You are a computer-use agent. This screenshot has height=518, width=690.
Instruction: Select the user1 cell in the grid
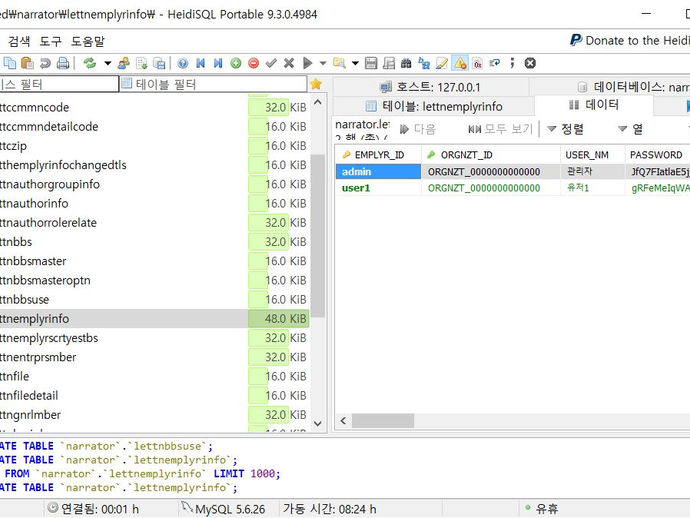(x=378, y=188)
